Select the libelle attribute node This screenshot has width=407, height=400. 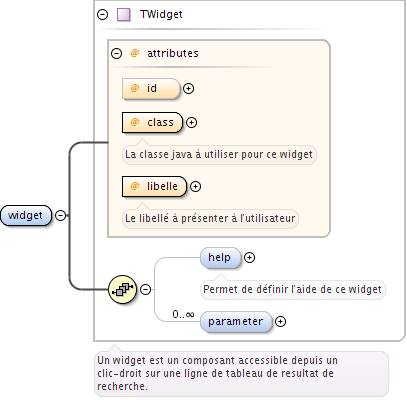pyautogui.click(x=155, y=186)
